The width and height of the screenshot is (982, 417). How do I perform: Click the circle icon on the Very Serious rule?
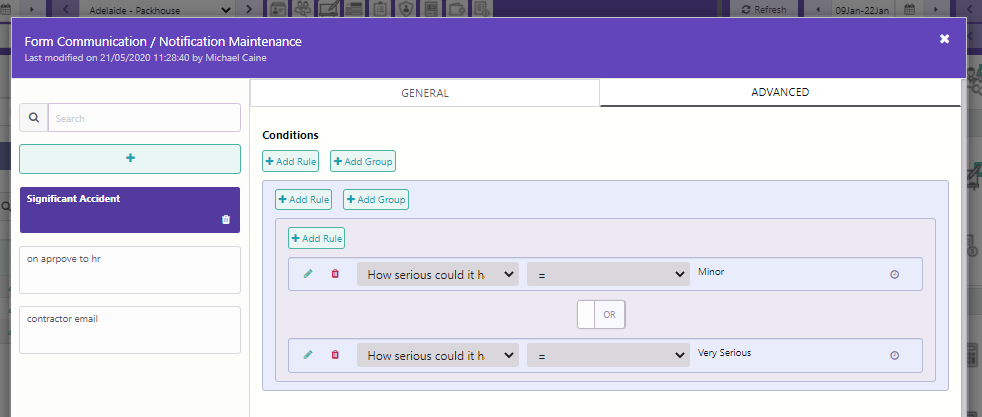(x=895, y=355)
